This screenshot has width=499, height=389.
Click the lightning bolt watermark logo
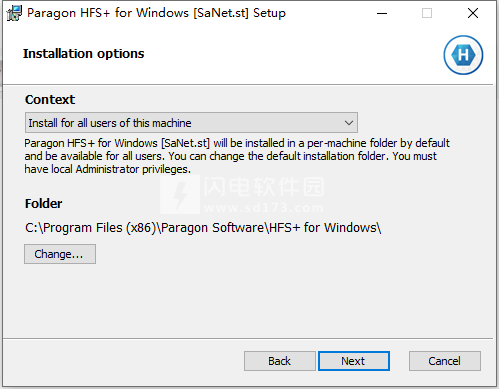click(x=180, y=194)
